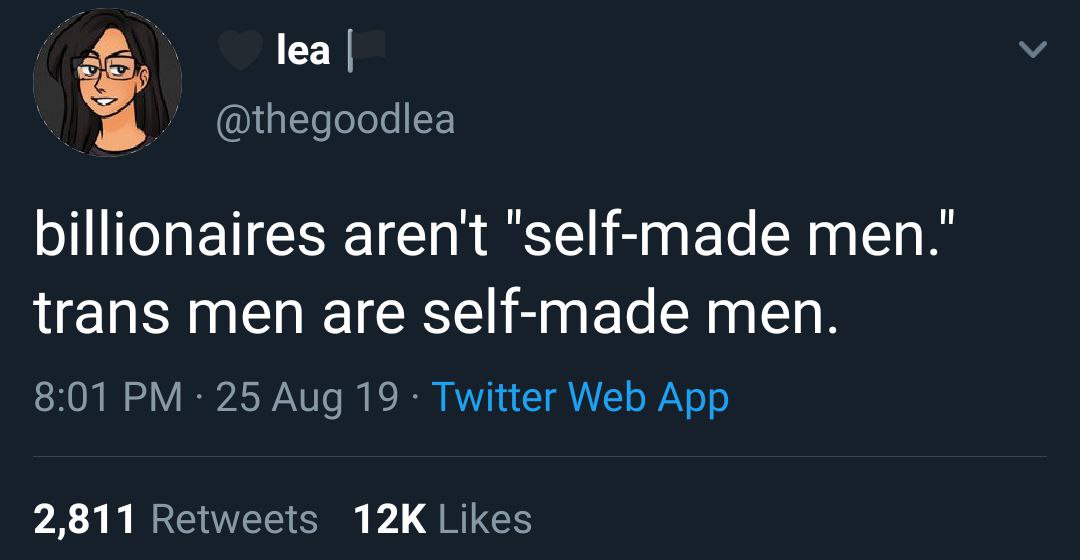This screenshot has width=1080, height=560.
Task: View the Likes list label
Action: click(x=485, y=519)
